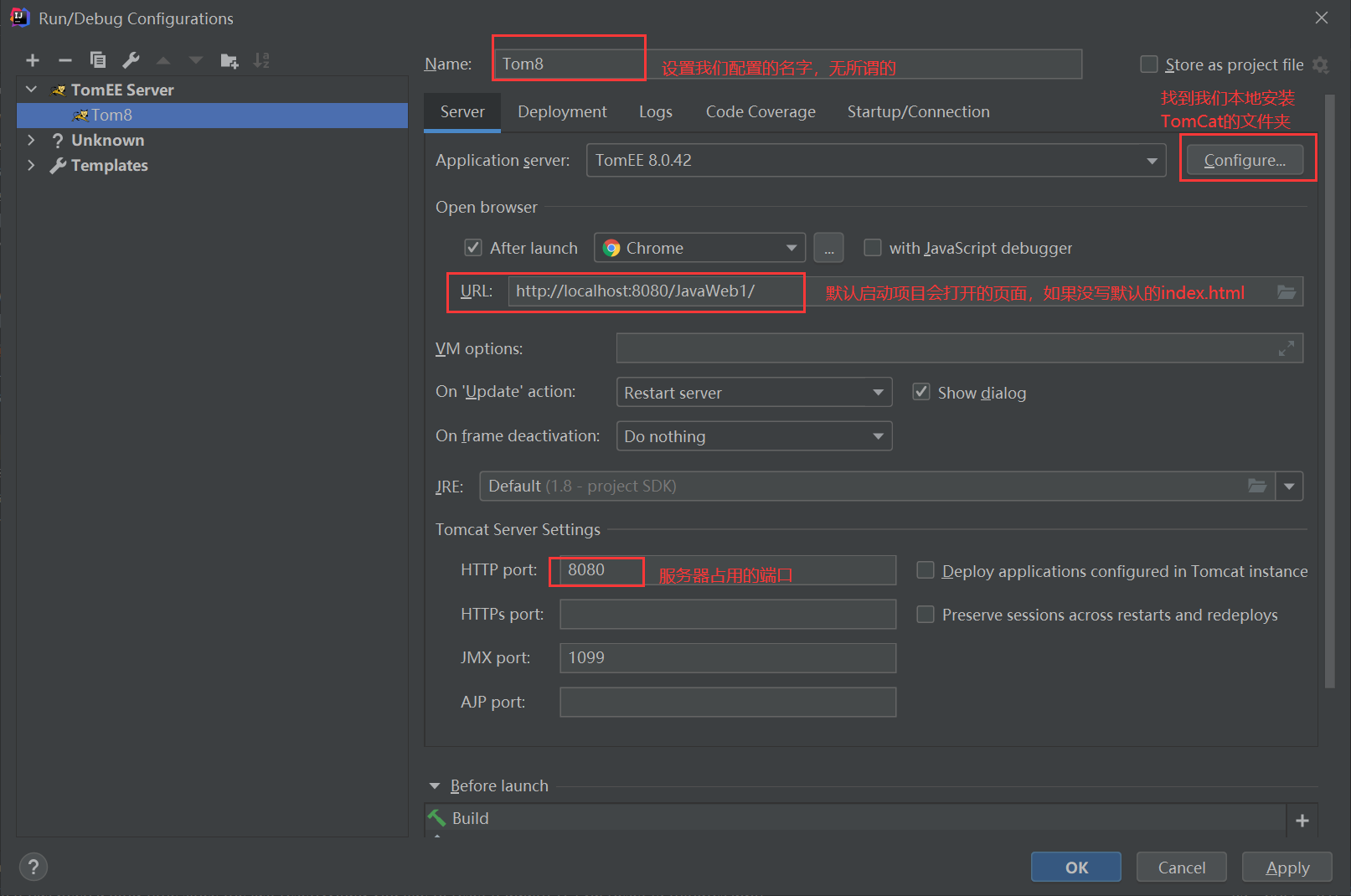Enable Preserve sessions across restarts and redeploys
This screenshot has height=896, width=1351.
pyautogui.click(x=926, y=615)
